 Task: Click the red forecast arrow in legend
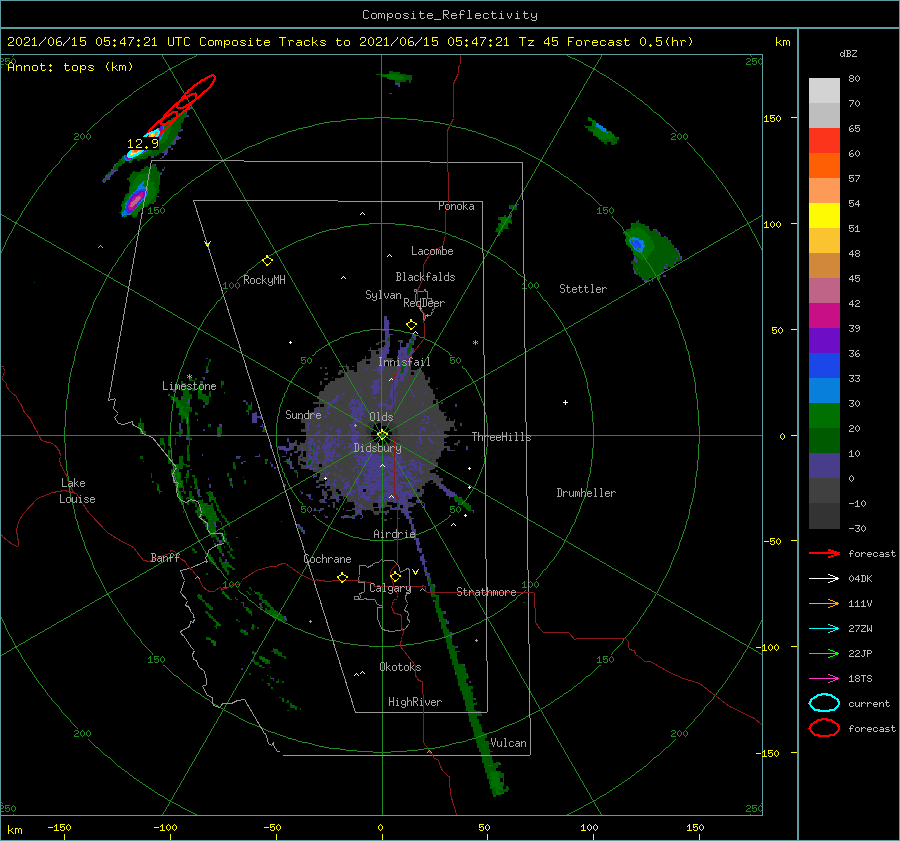824,553
